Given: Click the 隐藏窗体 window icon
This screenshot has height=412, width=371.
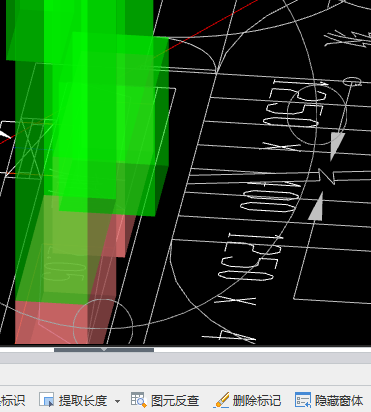Looking at the screenshot, I should click(x=303, y=400).
